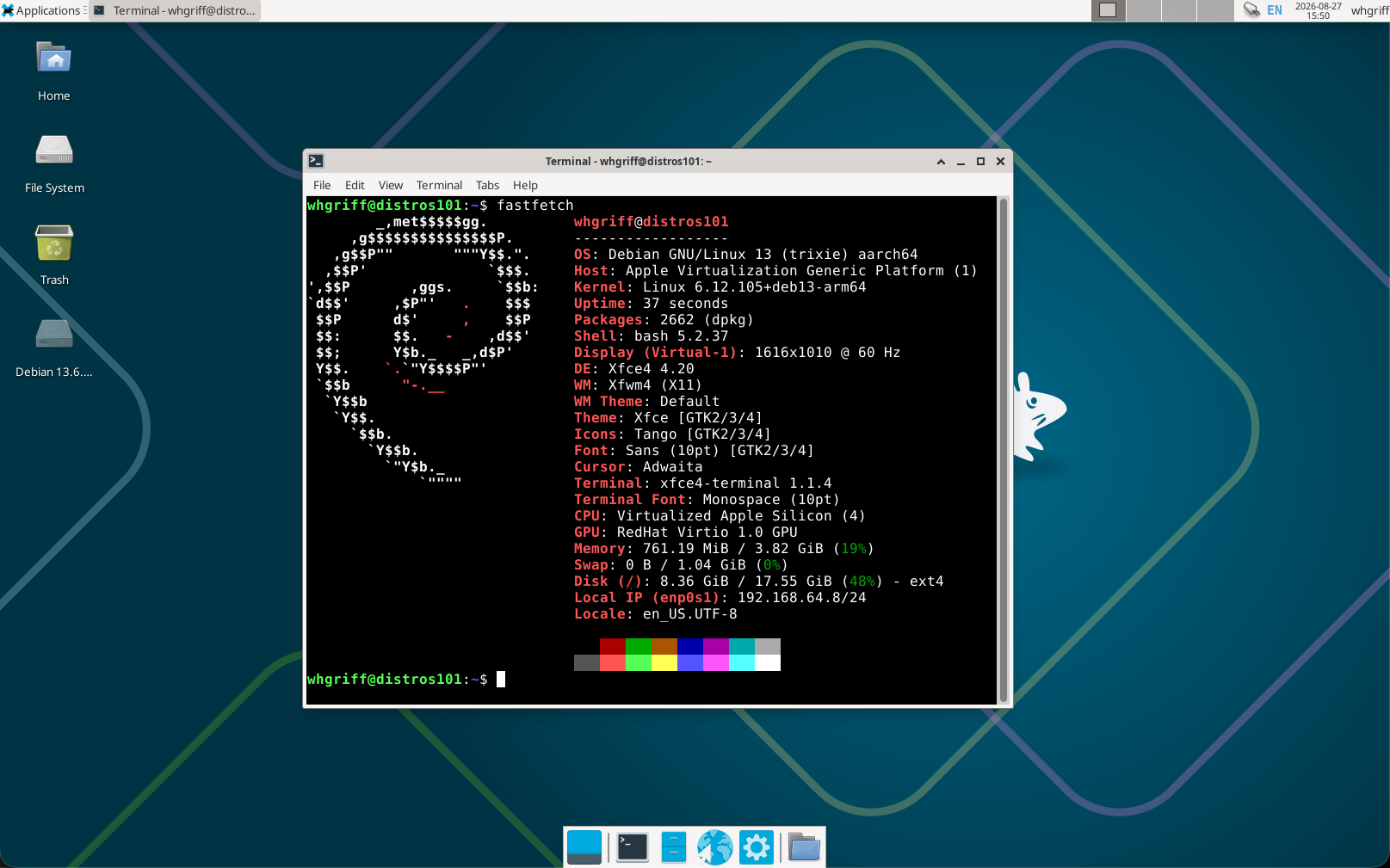Launch Web Browser globe icon in dock
This screenshot has height=868, width=1390.
tap(715, 847)
